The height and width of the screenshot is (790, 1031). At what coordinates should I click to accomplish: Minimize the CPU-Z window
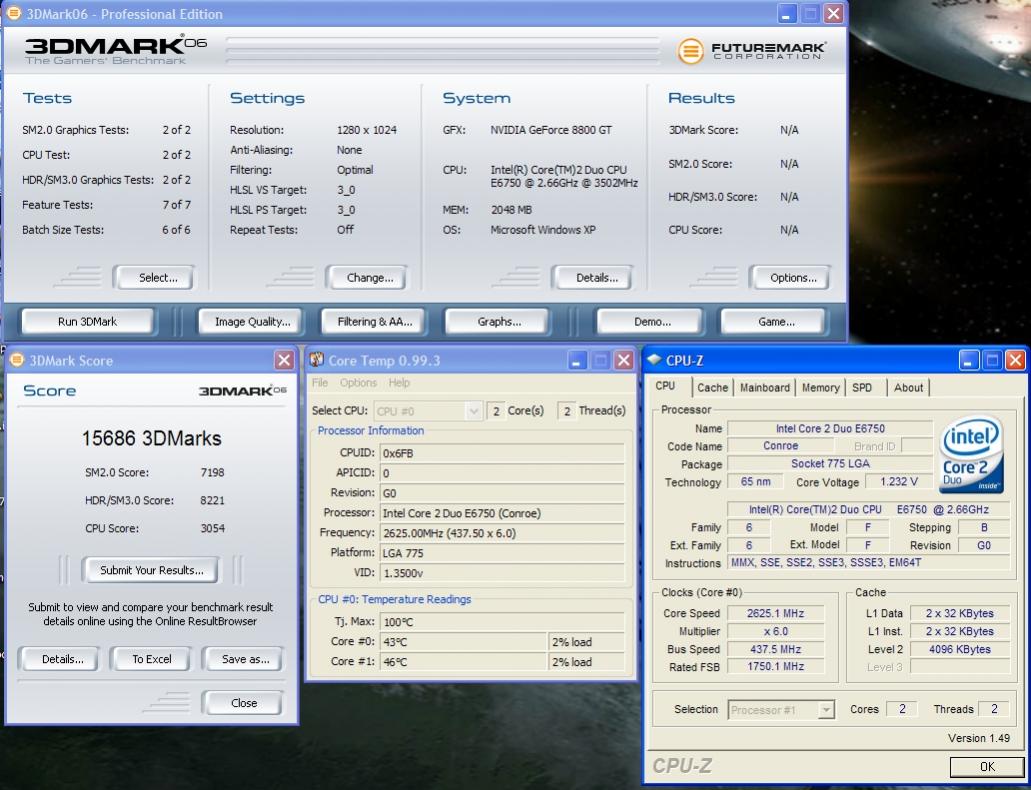tap(969, 360)
